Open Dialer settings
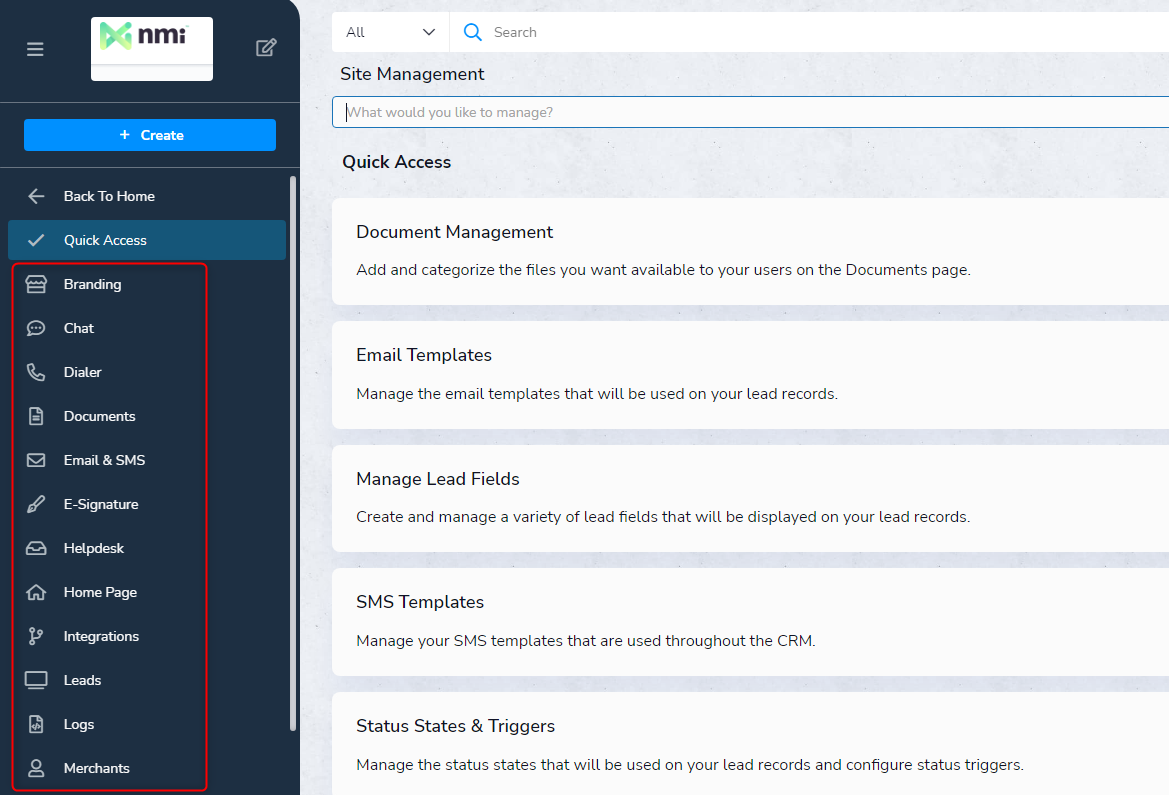This screenshot has height=795, width=1169. (x=83, y=372)
